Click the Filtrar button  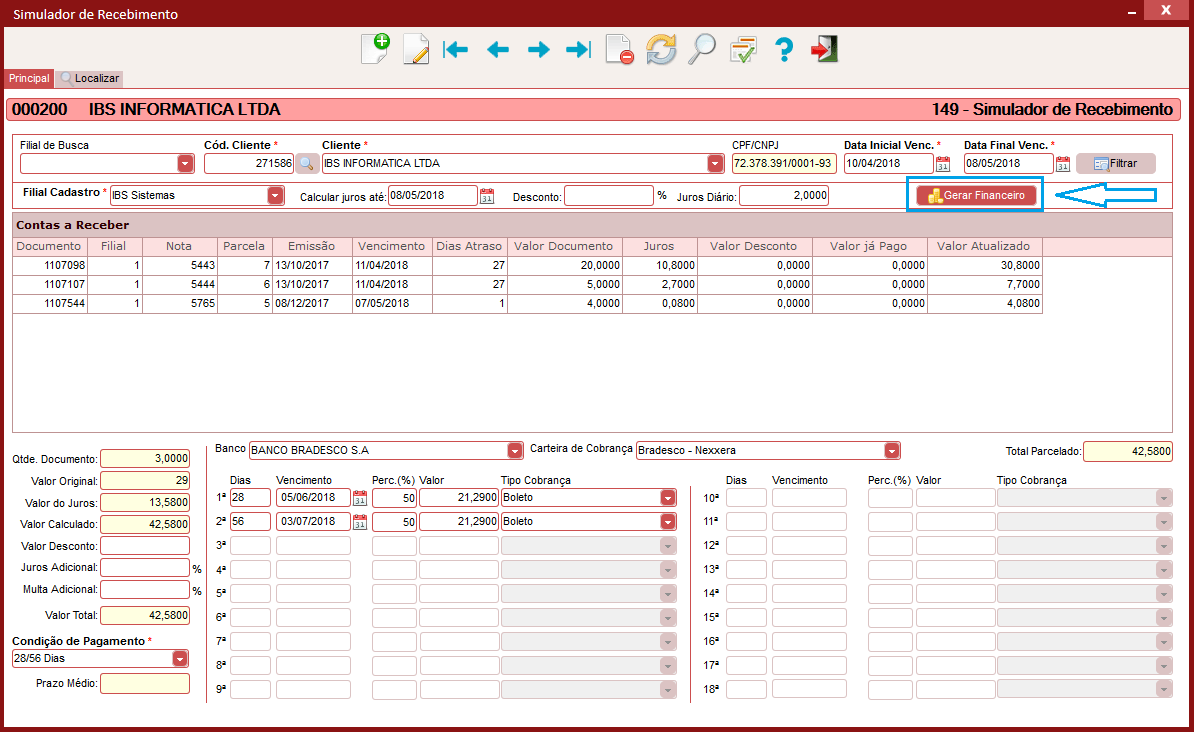(x=1116, y=164)
